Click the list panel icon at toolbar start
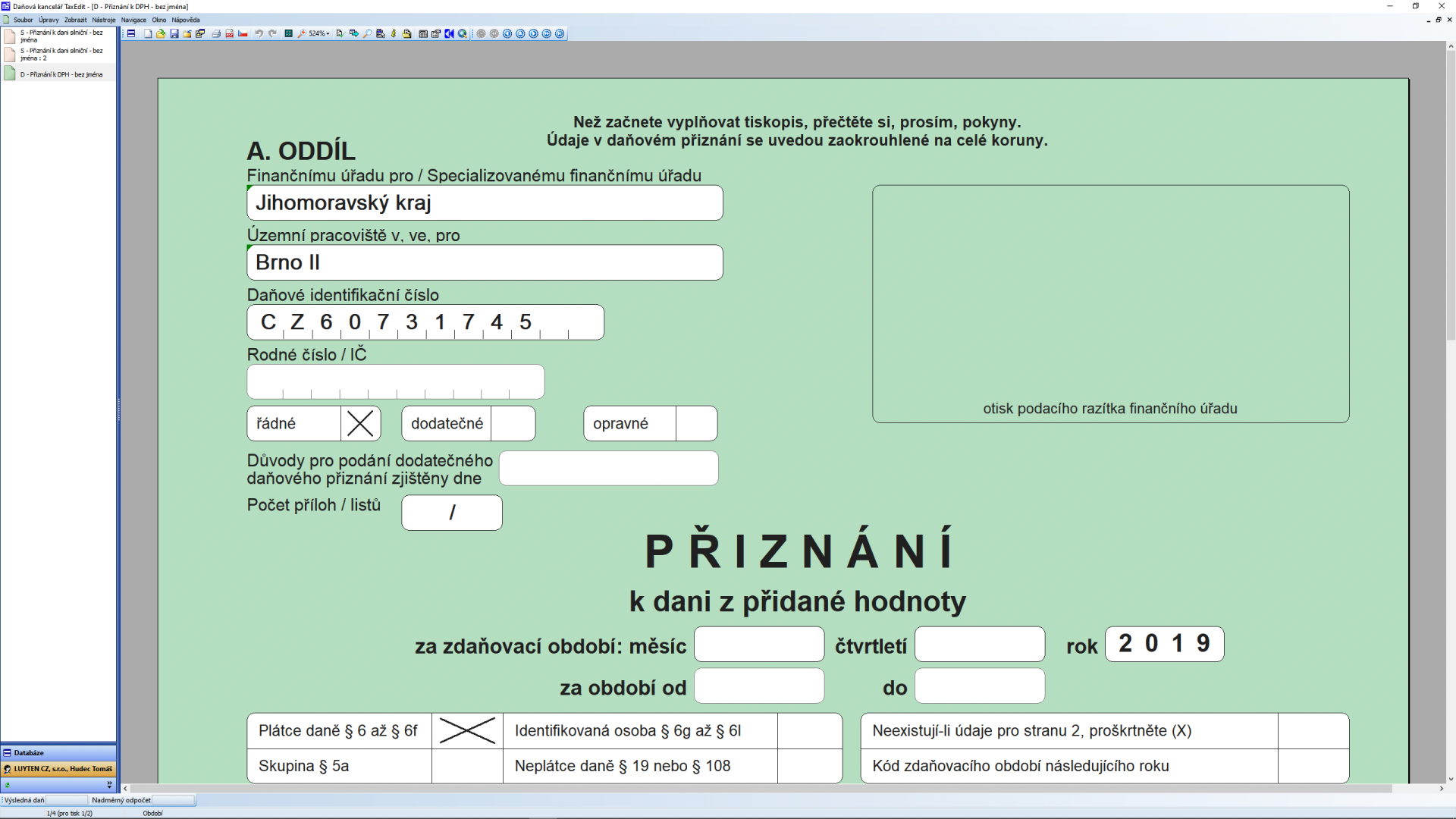The height and width of the screenshot is (819, 1456). pyautogui.click(x=131, y=33)
